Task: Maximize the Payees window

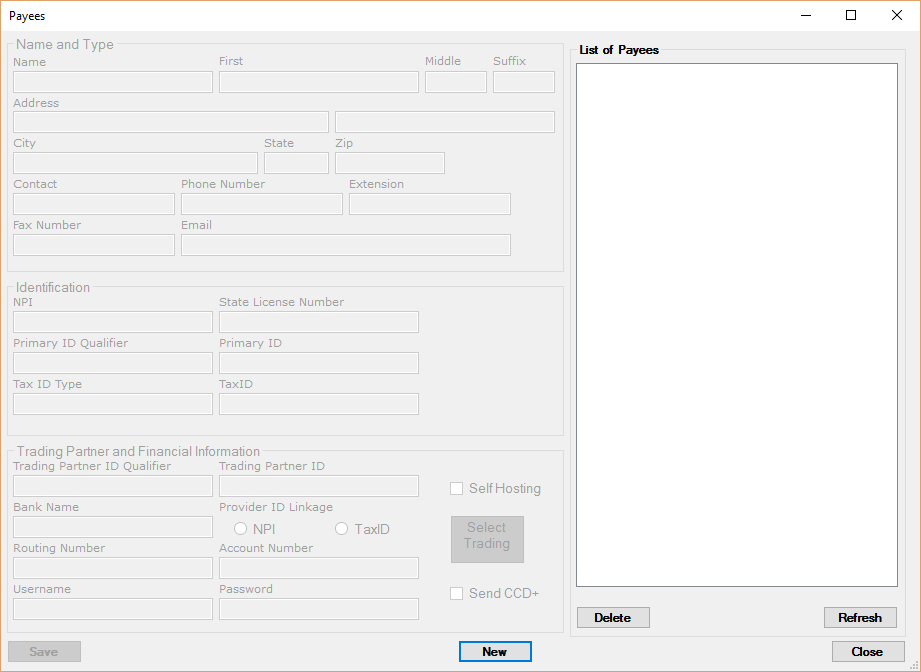Action: point(851,15)
